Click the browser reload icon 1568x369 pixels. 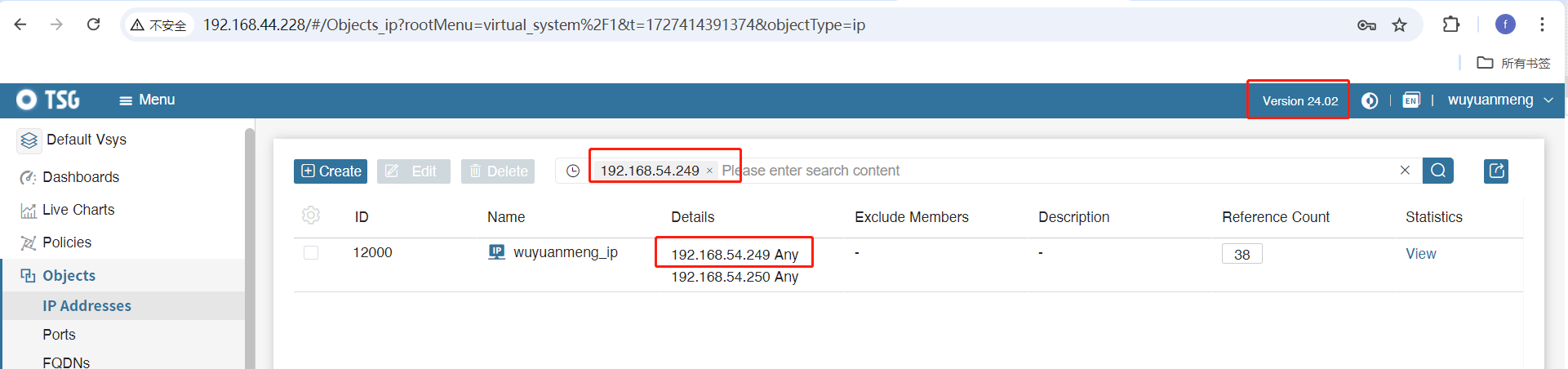94,24
